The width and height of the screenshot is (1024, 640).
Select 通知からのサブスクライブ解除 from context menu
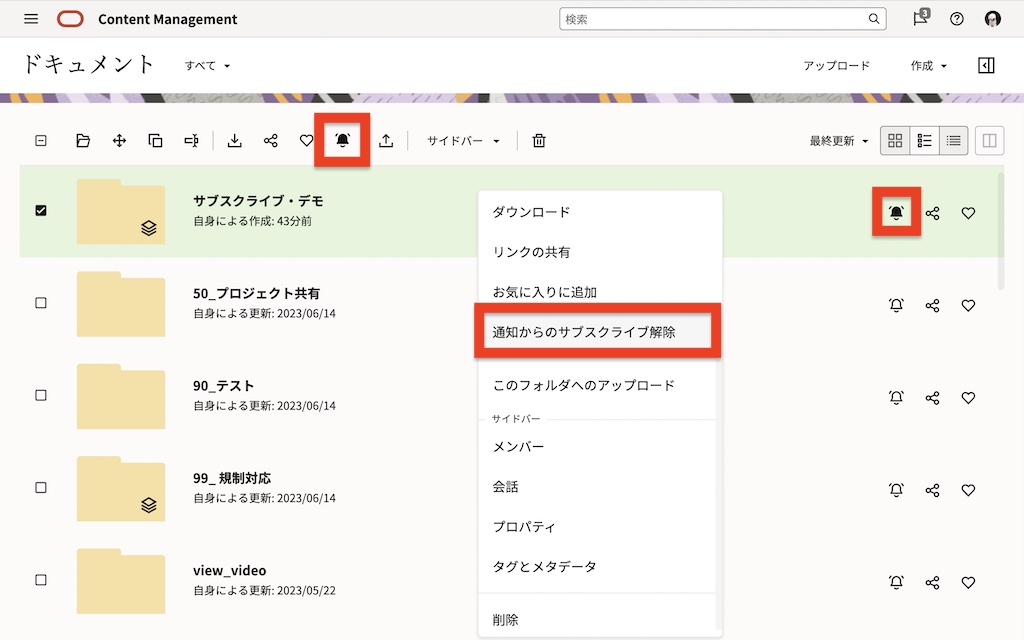click(584, 332)
